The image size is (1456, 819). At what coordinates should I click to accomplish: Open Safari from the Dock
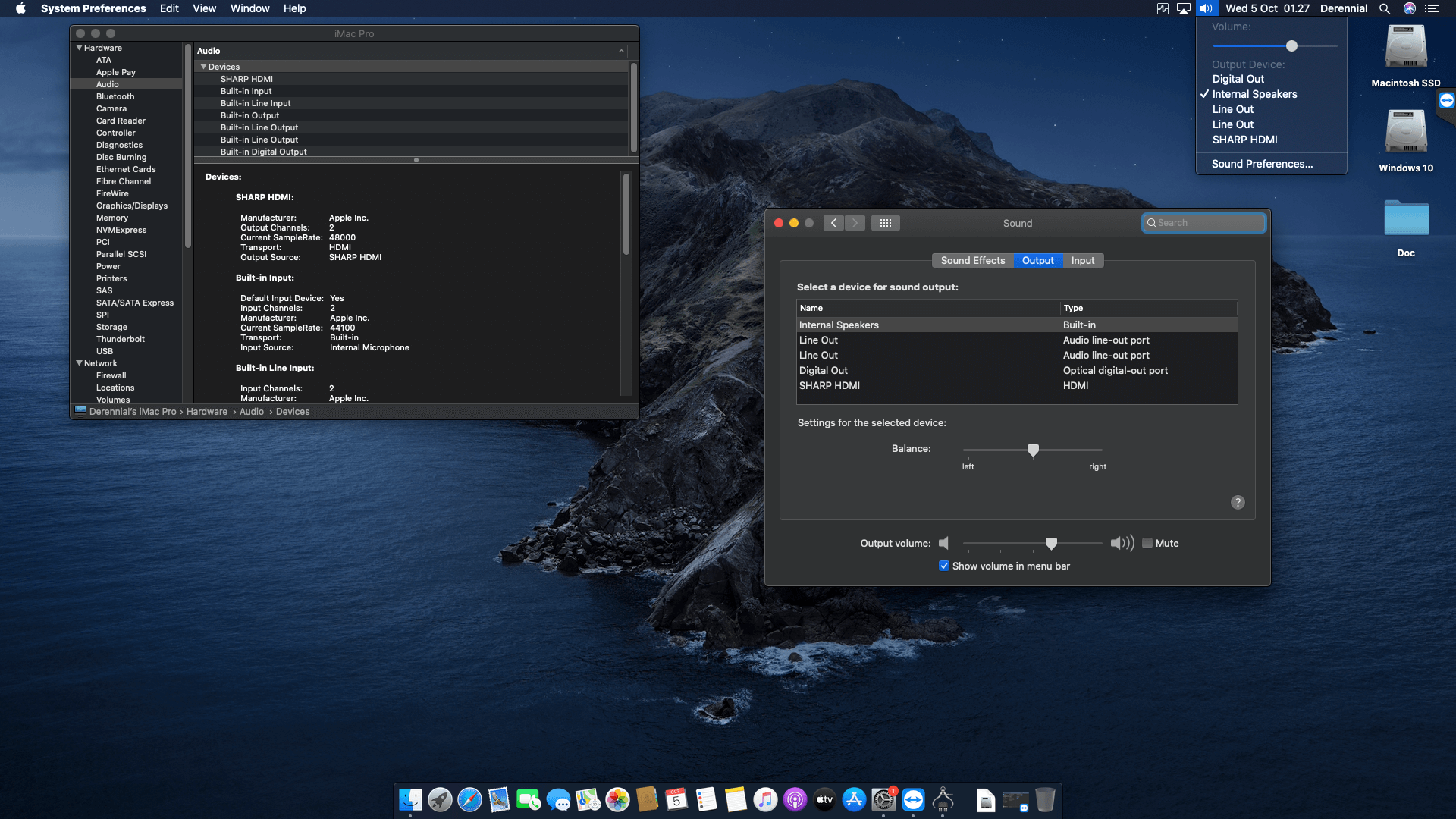[469, 800]
